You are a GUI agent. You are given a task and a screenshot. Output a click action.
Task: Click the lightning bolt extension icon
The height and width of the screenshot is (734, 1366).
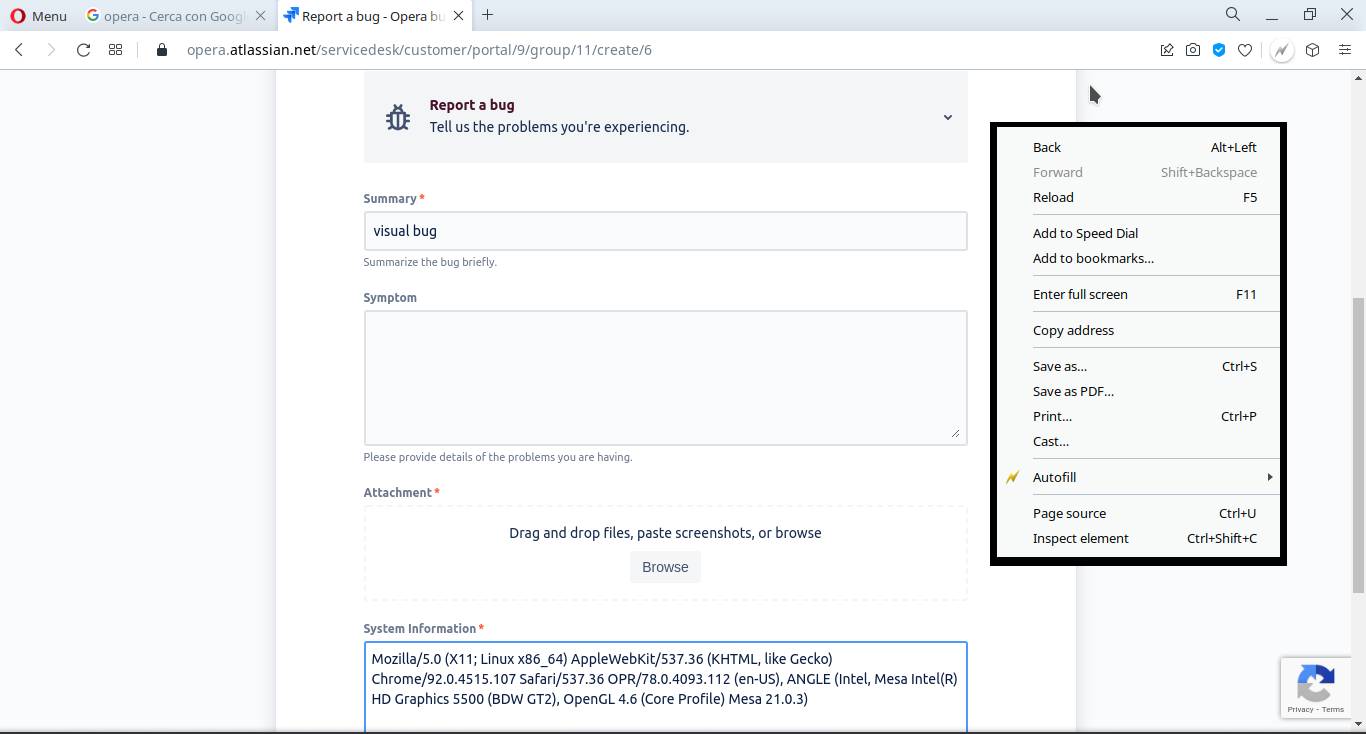click(x=1282, y=50)
